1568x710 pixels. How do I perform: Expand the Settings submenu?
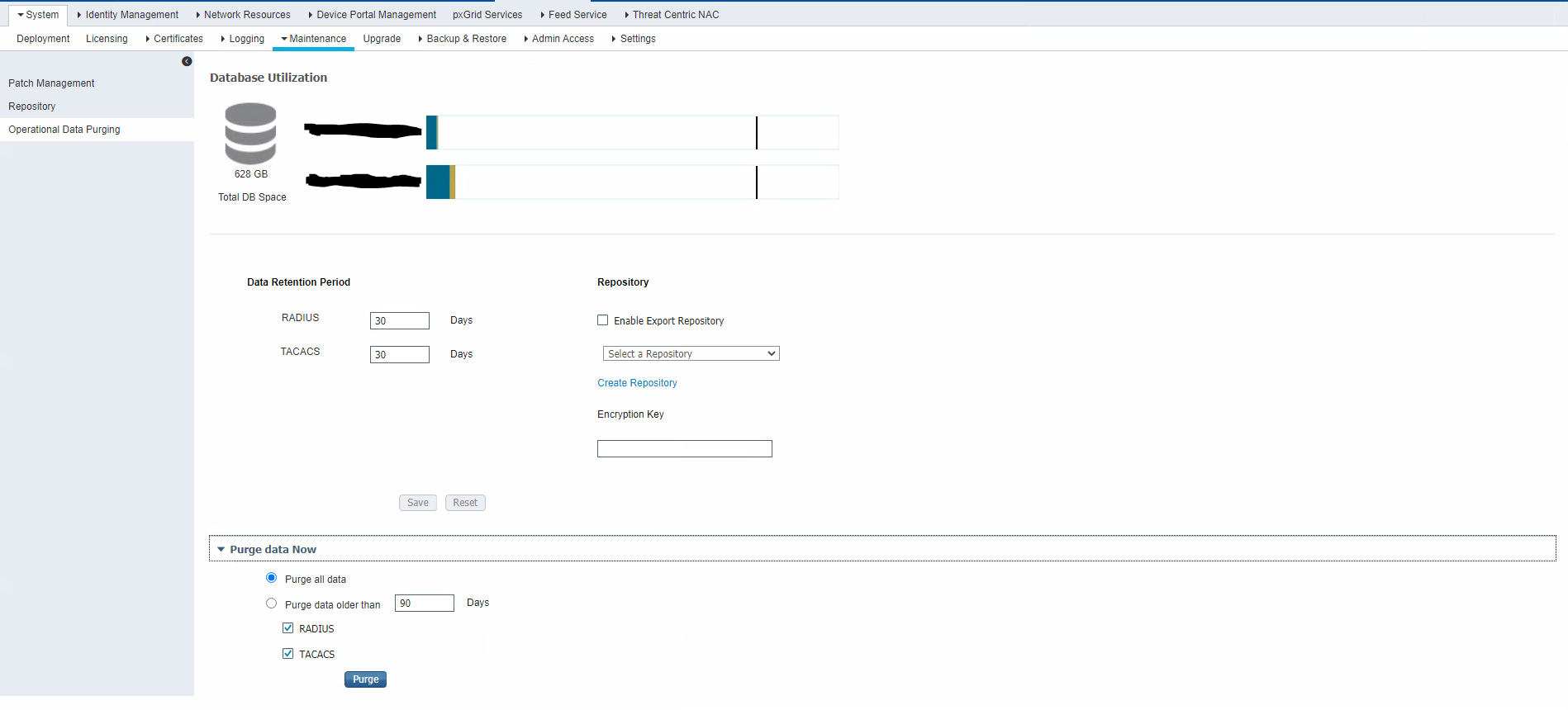point(634,39)
